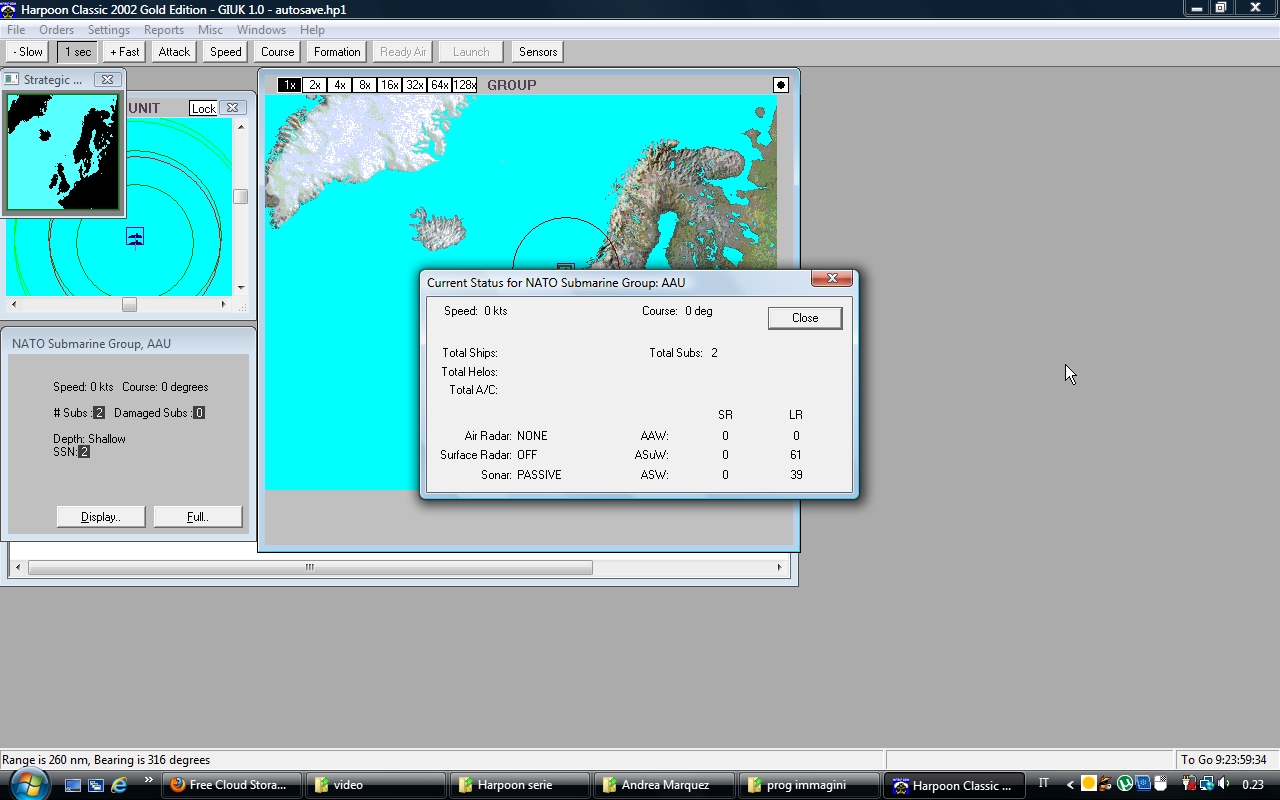Viewport: 1280px width, 800px height.
Task: Open the Orders menu
Action: point(56,30)
